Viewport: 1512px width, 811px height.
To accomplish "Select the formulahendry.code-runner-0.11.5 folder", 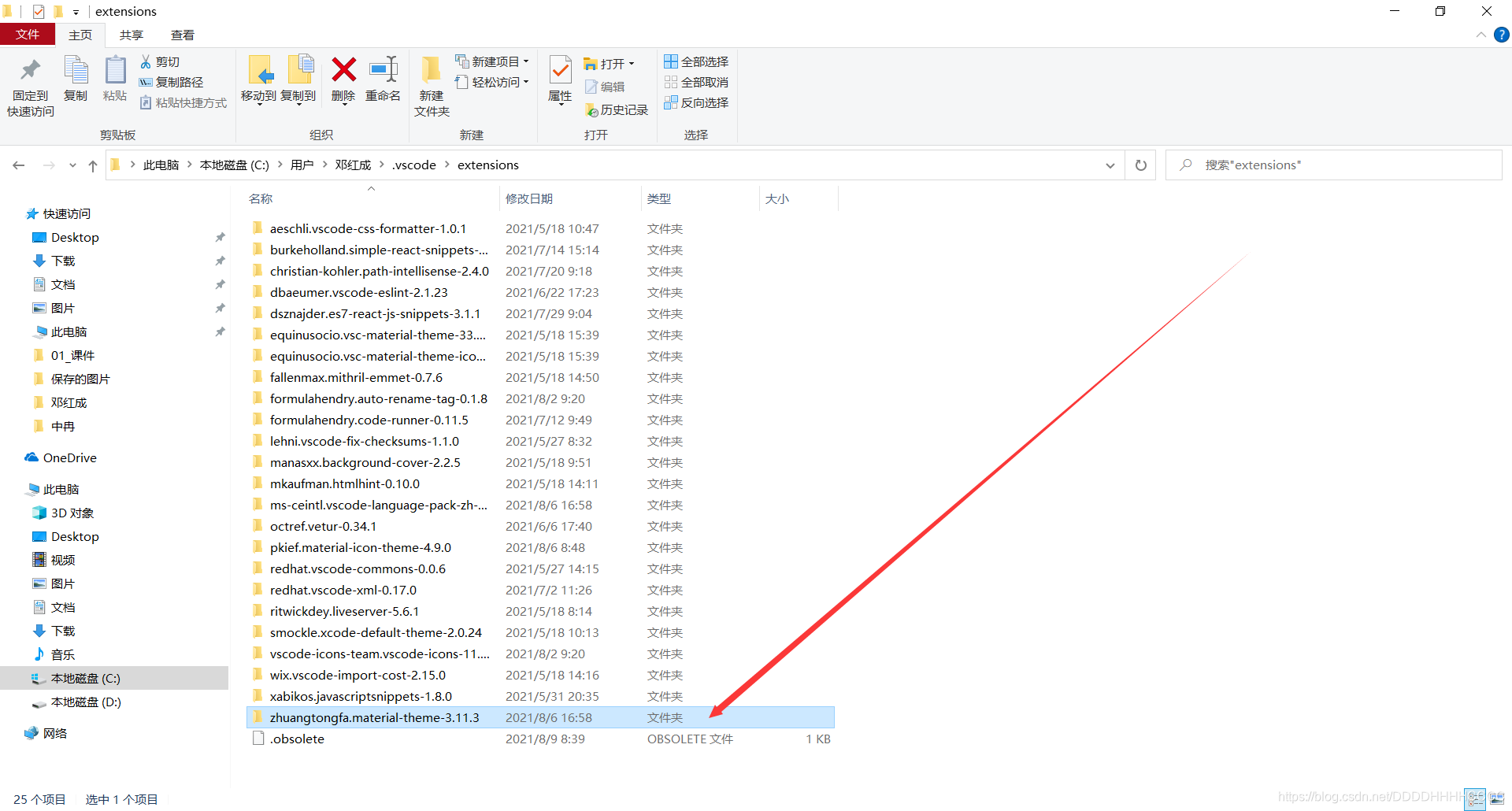I will tap(540, 420).
